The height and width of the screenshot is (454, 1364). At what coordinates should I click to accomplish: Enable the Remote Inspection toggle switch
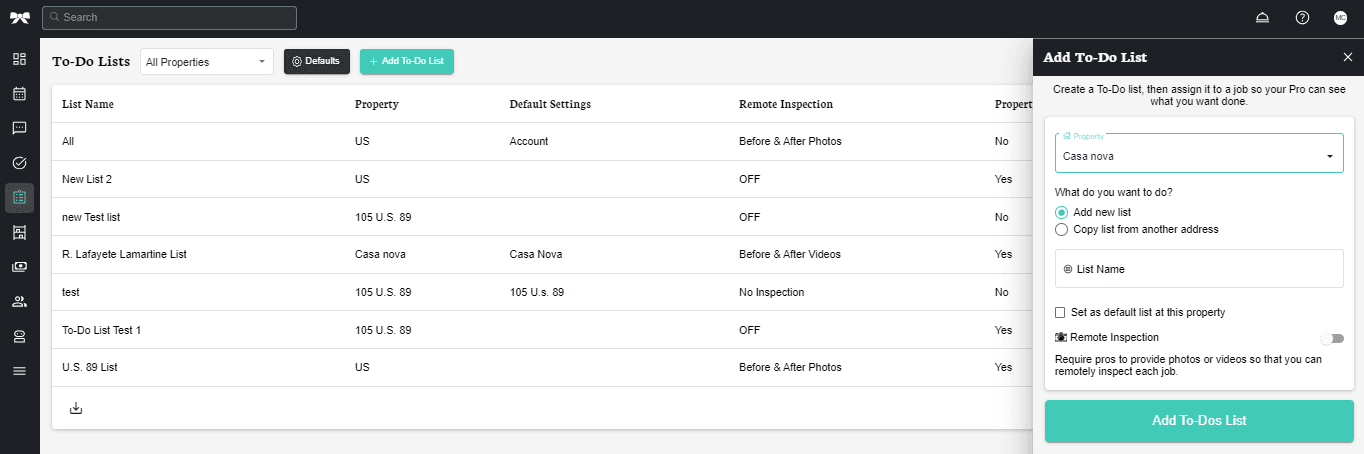coord(1331,338)
